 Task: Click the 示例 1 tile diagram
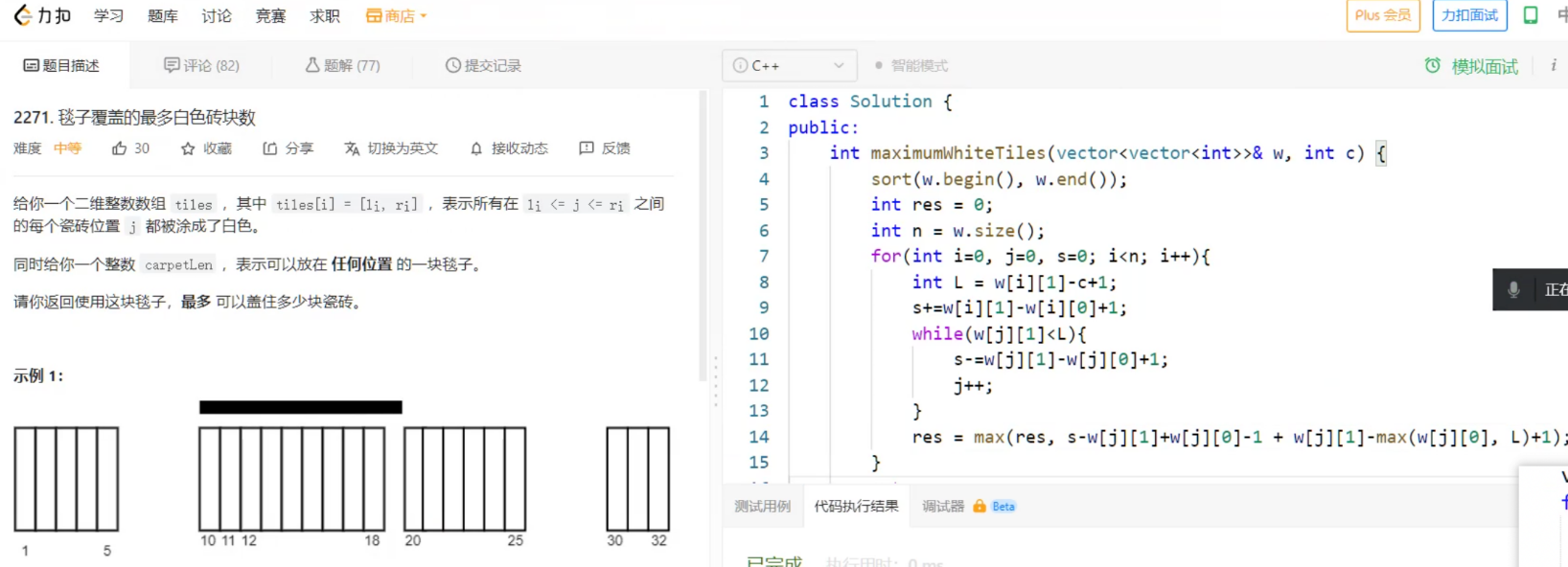coord(341,478)
